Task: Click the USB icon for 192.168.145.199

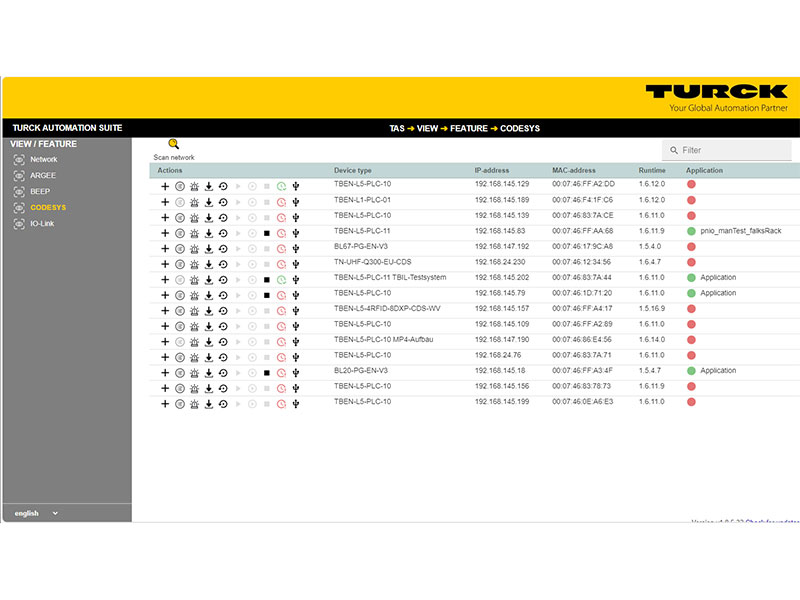Action: click(296, 404)
